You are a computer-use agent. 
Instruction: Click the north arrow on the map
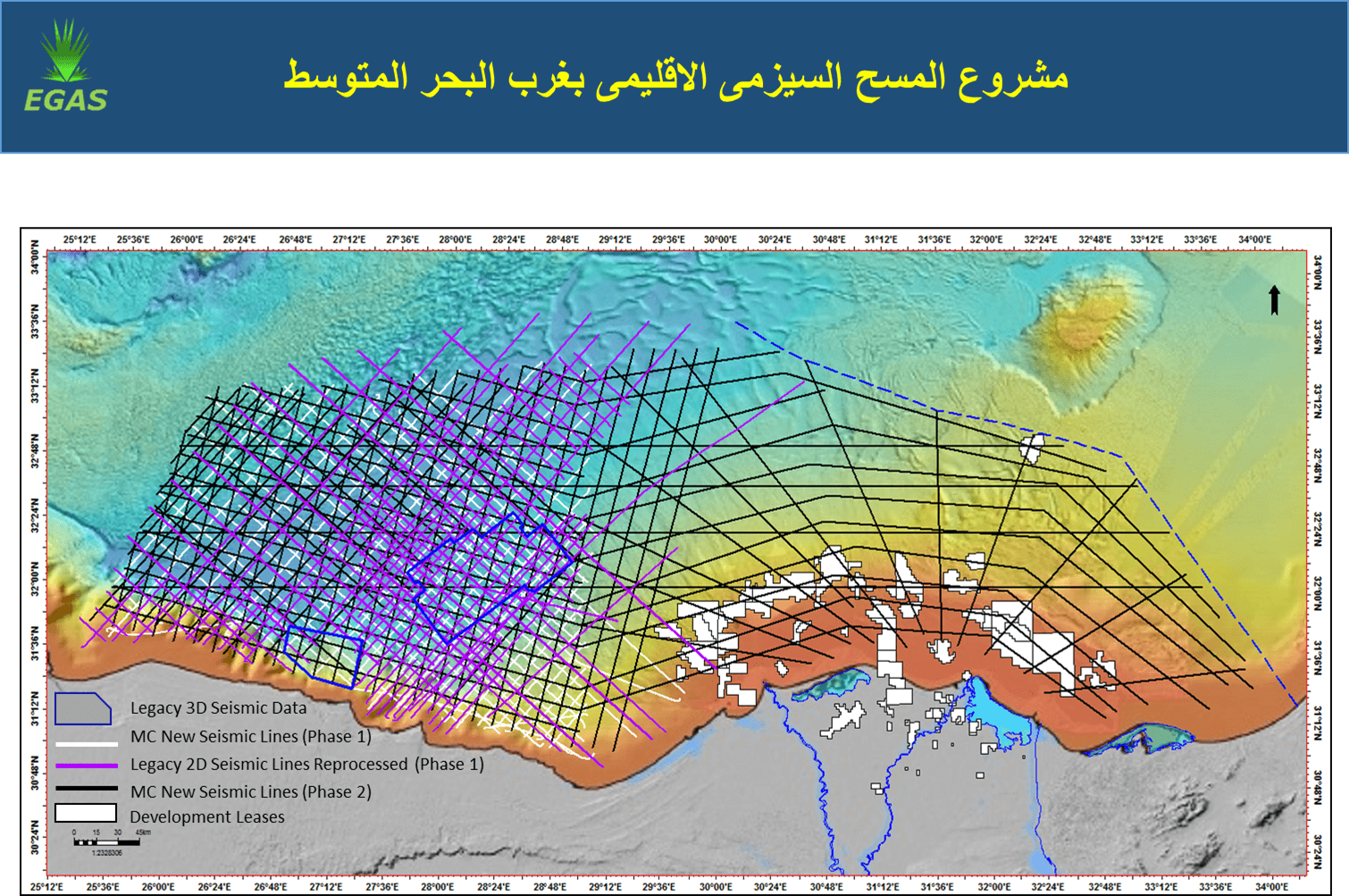1275,300
